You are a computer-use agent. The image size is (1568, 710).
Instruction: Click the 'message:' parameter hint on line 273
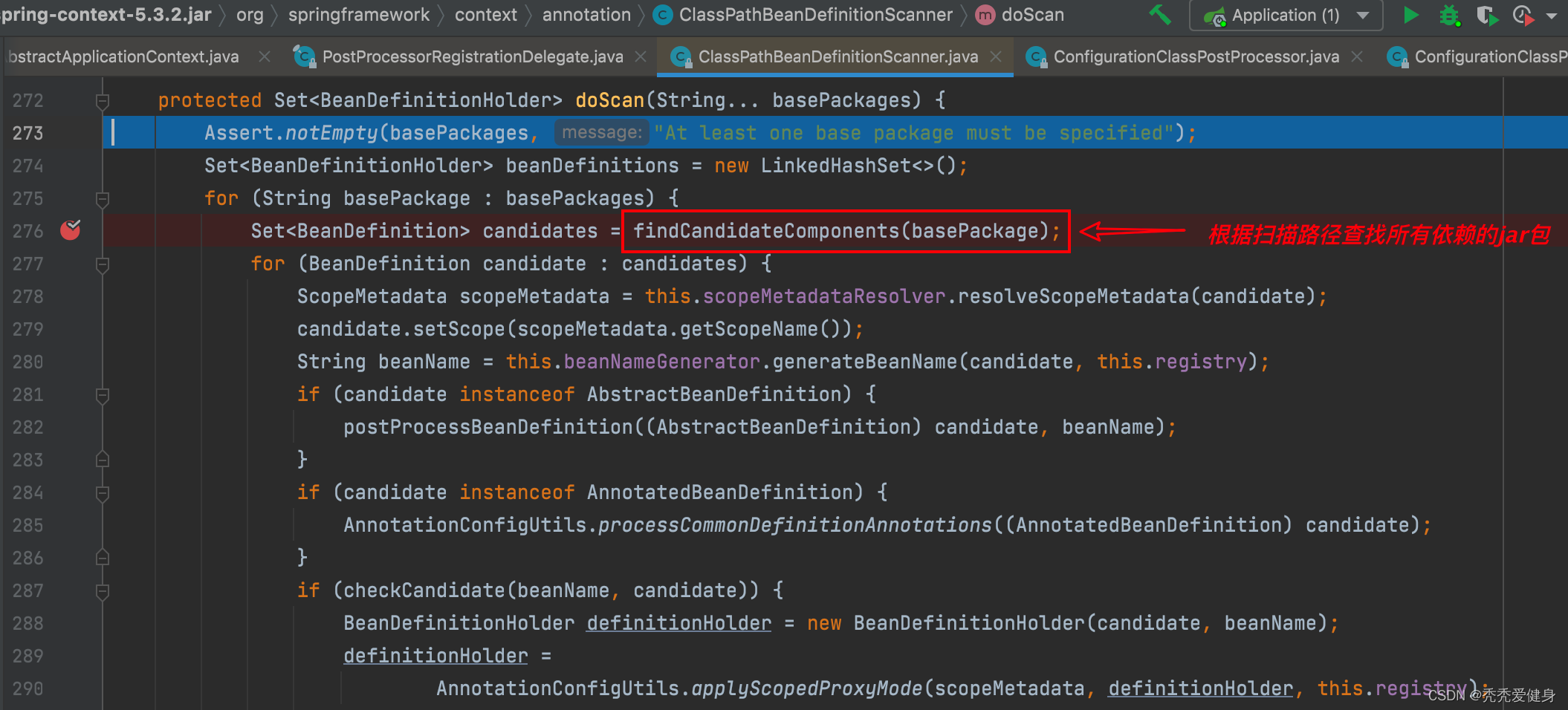pos(602,132)
